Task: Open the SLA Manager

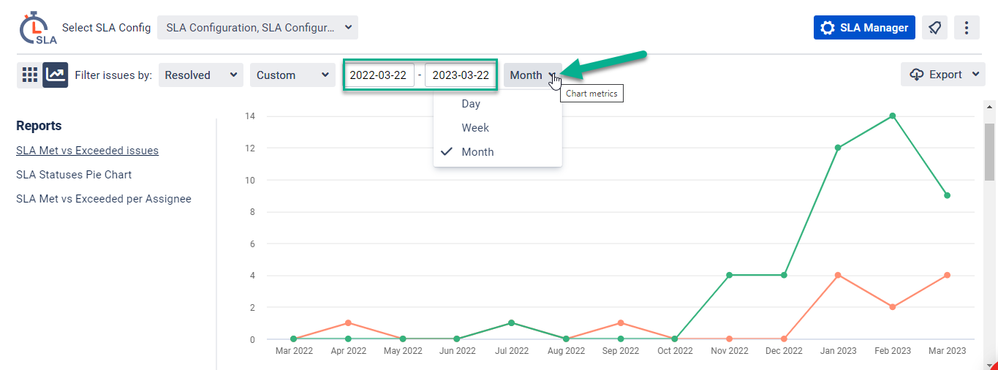Action: (864, 28)
